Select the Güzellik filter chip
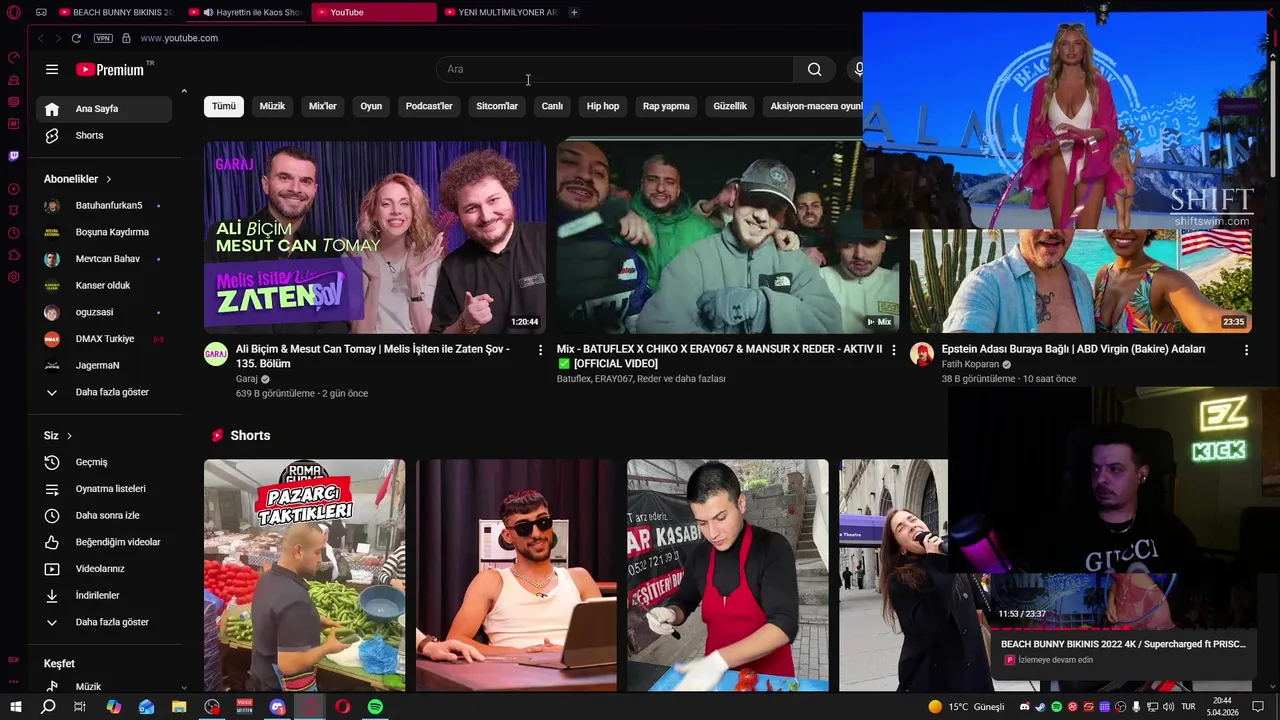 [x=730, y=106]
